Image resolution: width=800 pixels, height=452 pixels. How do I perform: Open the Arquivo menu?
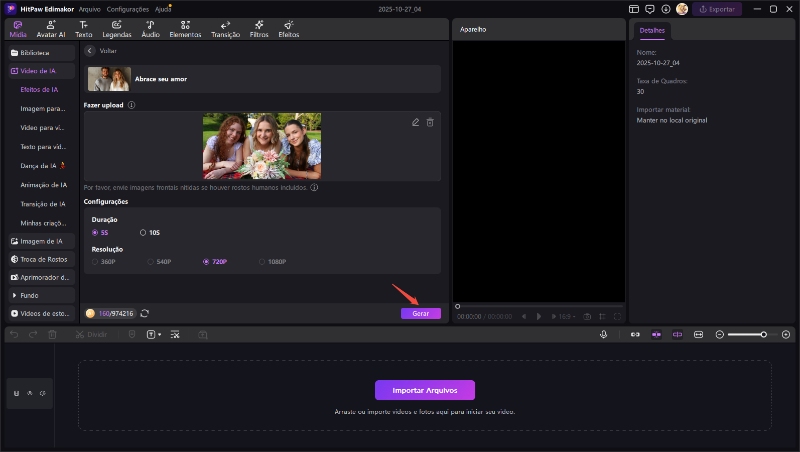point(89,9)
